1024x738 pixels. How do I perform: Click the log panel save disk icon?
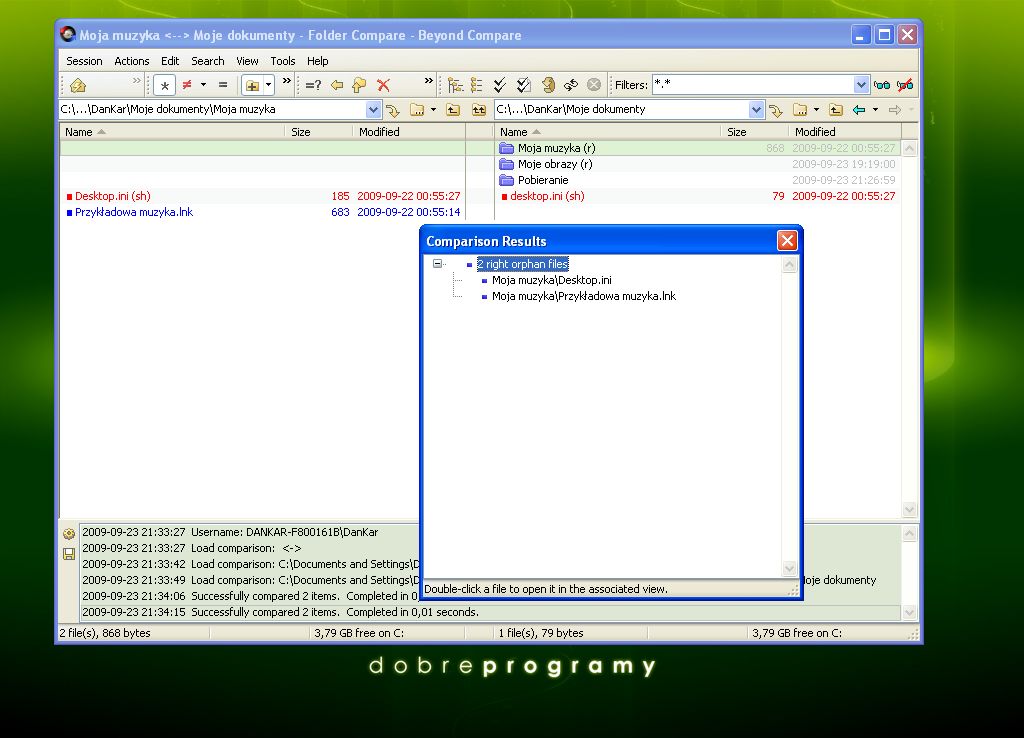69,554
